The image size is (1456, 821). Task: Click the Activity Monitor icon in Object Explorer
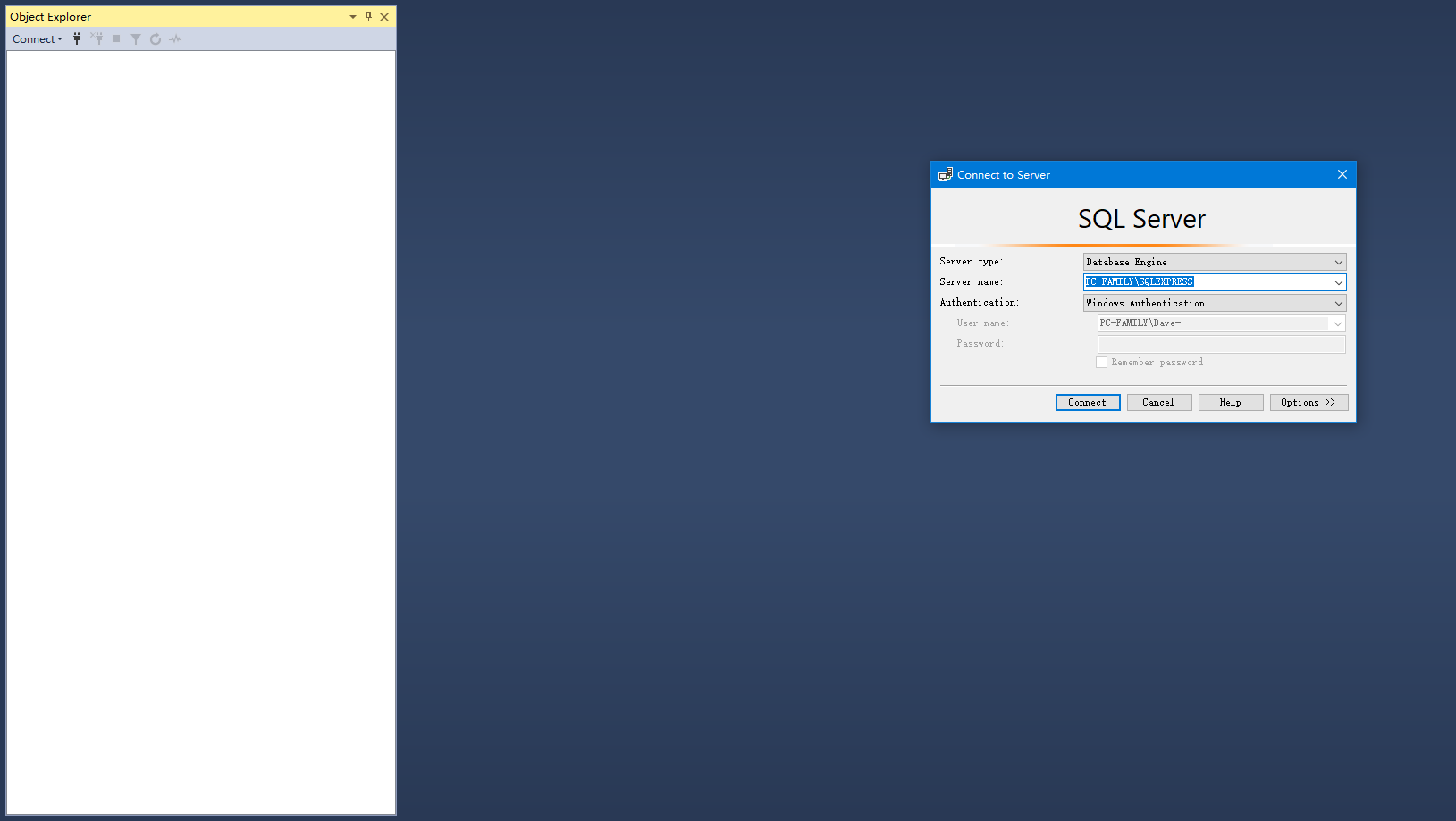tap(175, 38)
